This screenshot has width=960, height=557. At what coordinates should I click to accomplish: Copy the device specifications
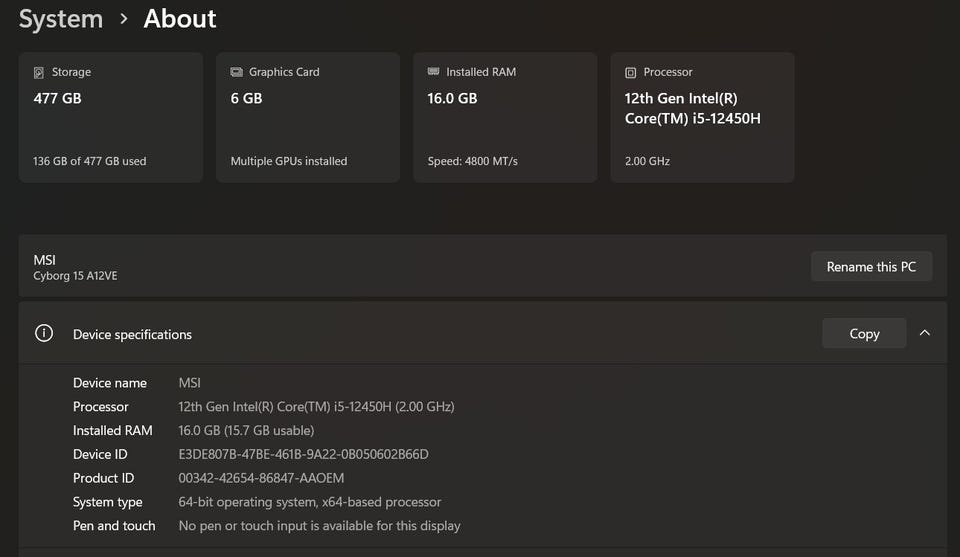(x=864, y=334)
